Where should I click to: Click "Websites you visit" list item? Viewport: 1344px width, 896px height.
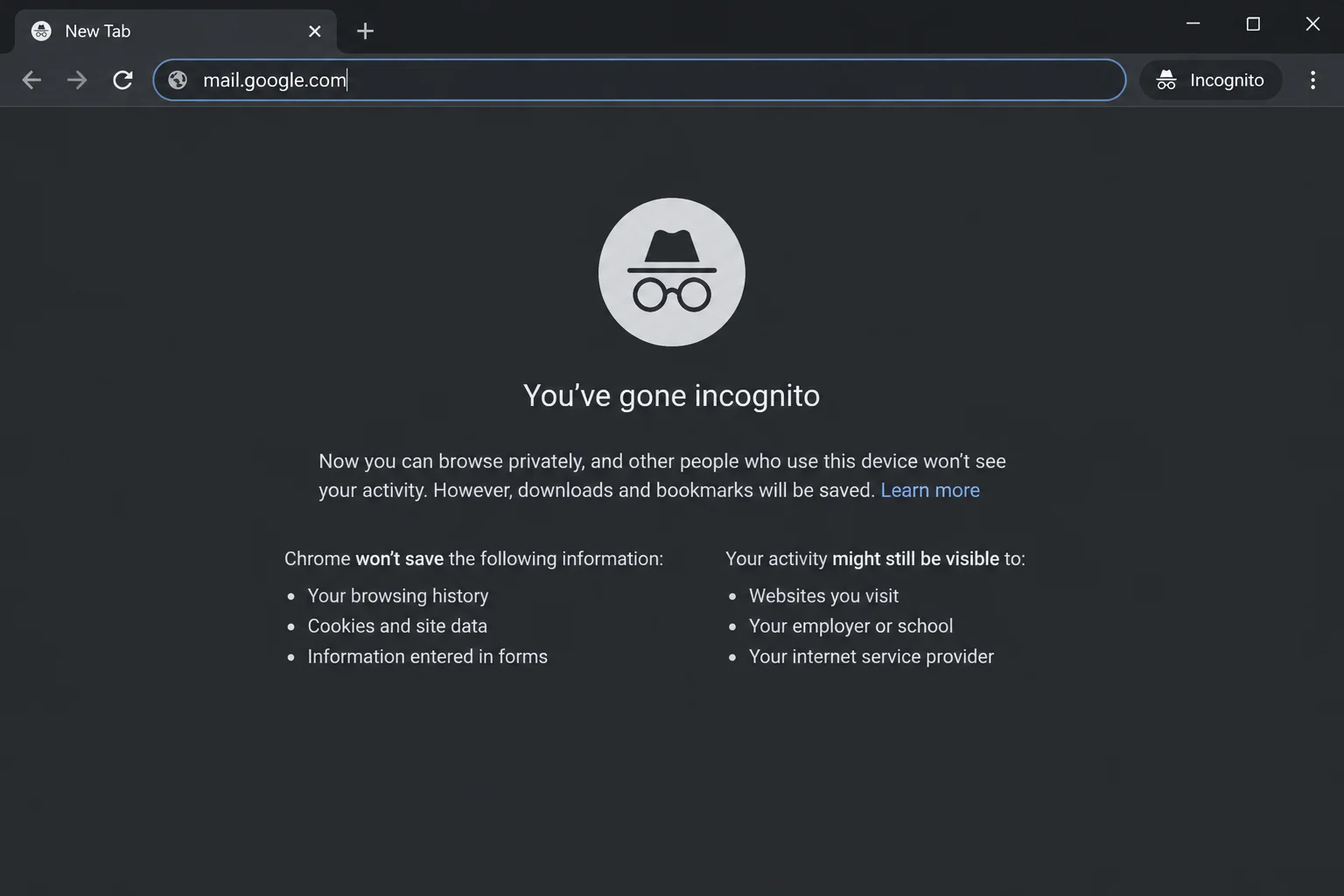click(x=823, y=596)
